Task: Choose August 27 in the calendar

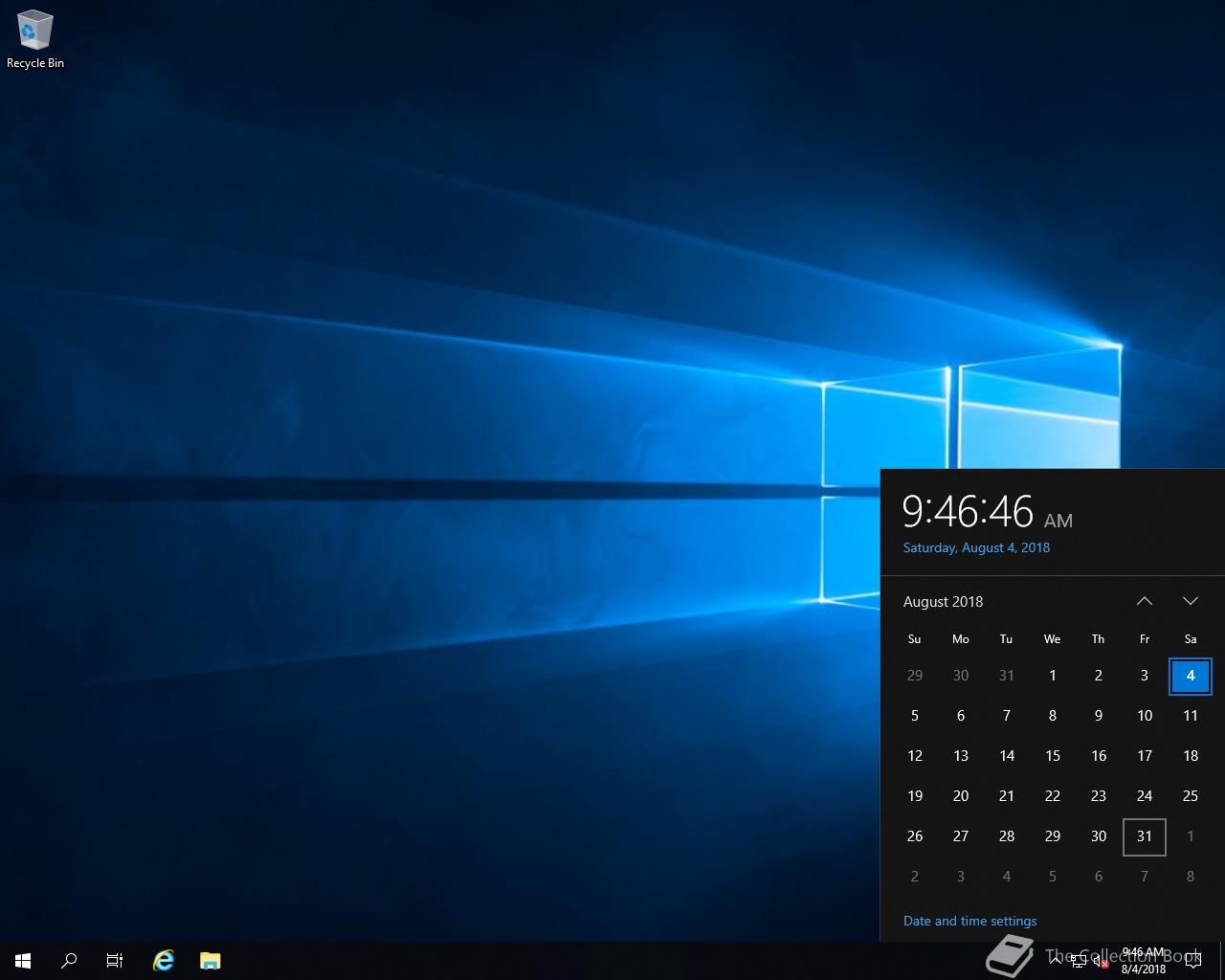Action: [961, 836]
